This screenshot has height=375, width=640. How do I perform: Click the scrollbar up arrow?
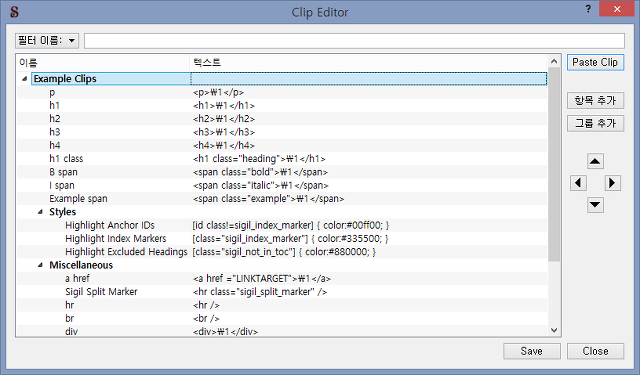pyautogui.click(x=554, y=61)
